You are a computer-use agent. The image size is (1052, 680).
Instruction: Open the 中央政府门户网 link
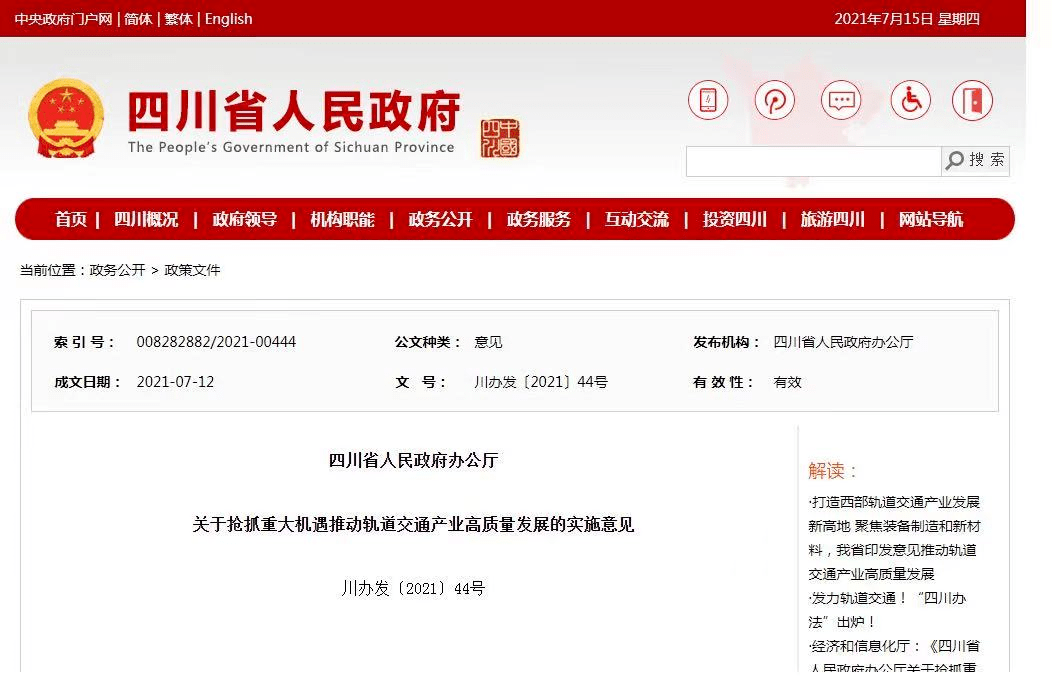[x=63, y=19]
